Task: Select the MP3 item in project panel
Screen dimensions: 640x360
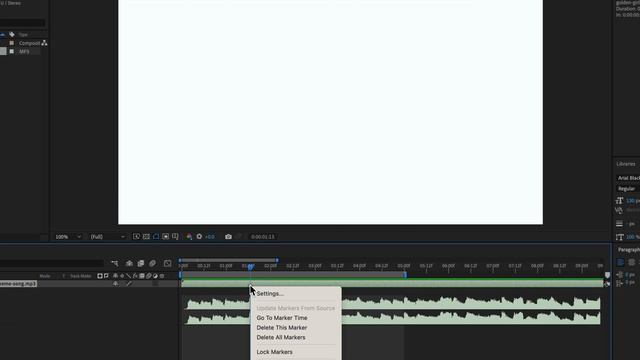Action: pyautogui.click(x=24, y=51)
